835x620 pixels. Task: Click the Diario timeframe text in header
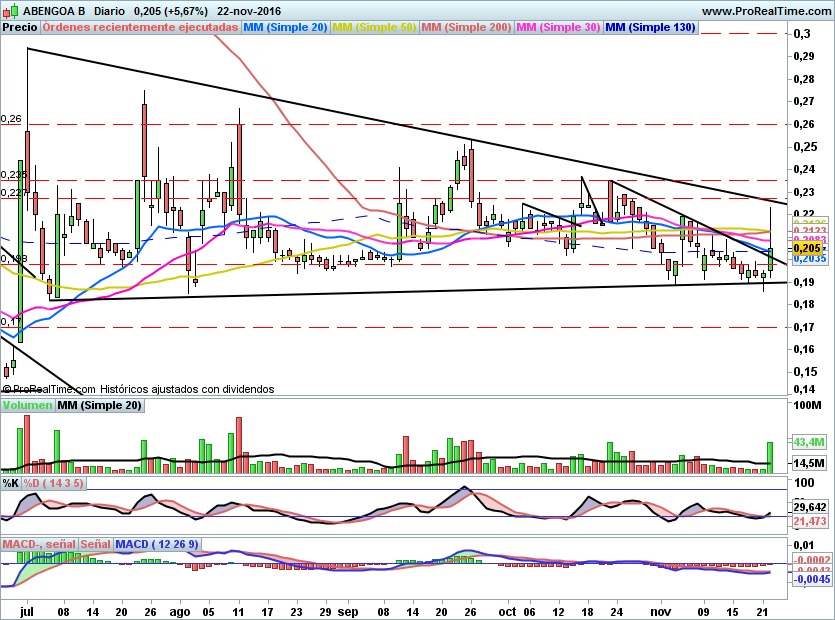[110, 10]
